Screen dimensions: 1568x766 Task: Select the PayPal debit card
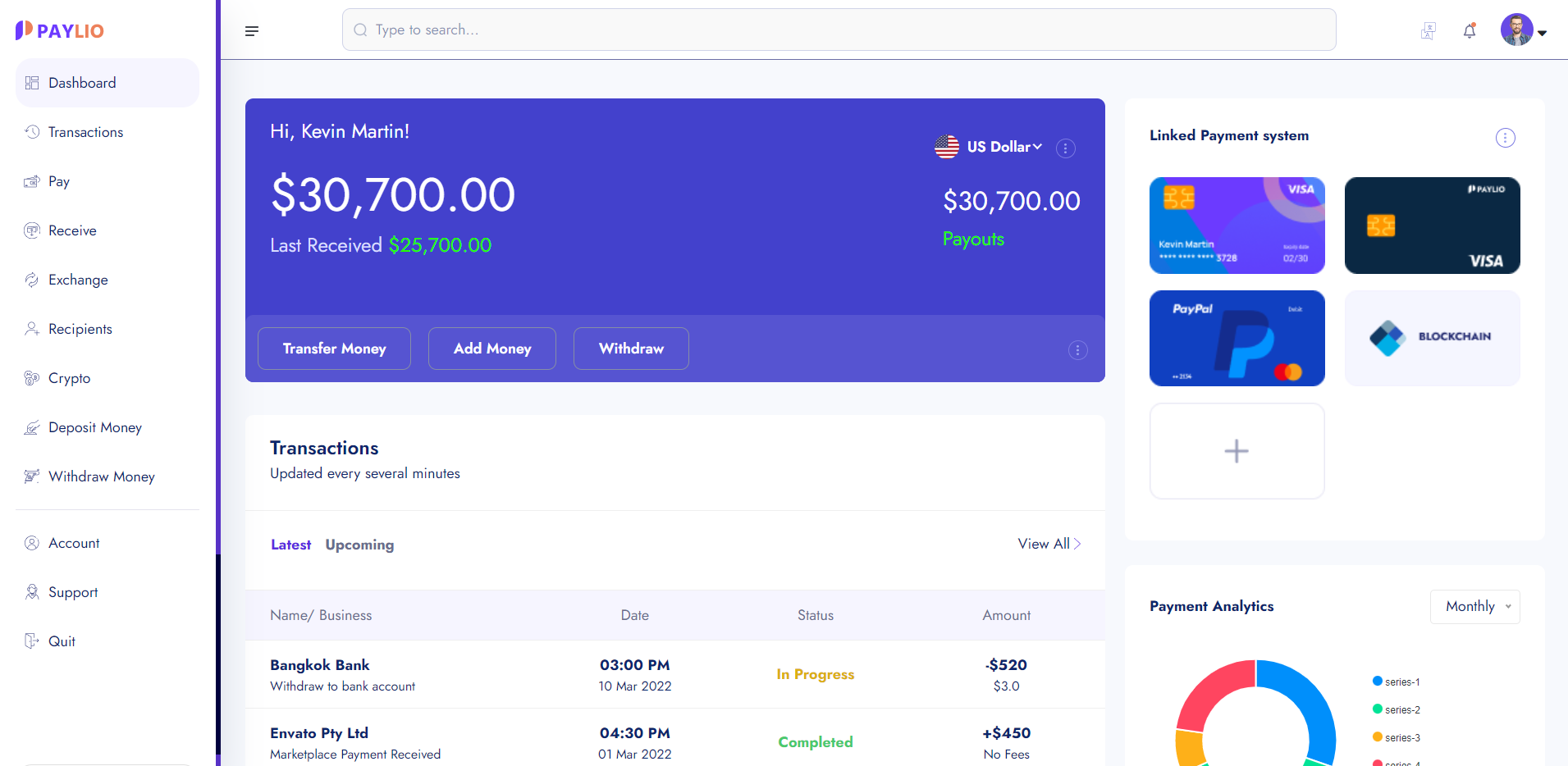click(x=1237, y=338)
